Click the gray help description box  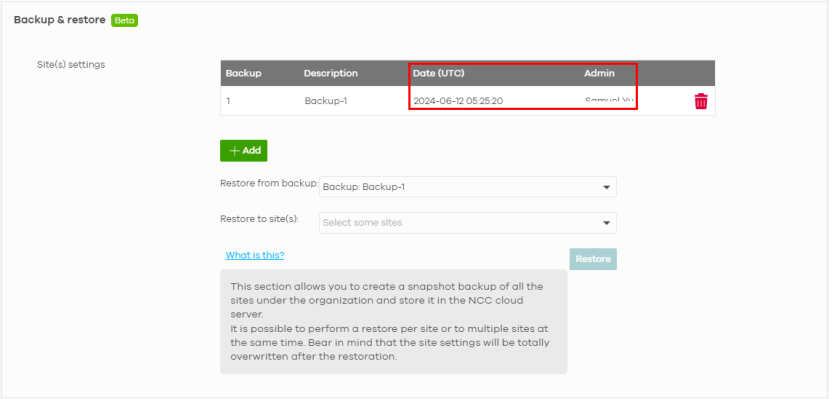[x=394, y=322]
